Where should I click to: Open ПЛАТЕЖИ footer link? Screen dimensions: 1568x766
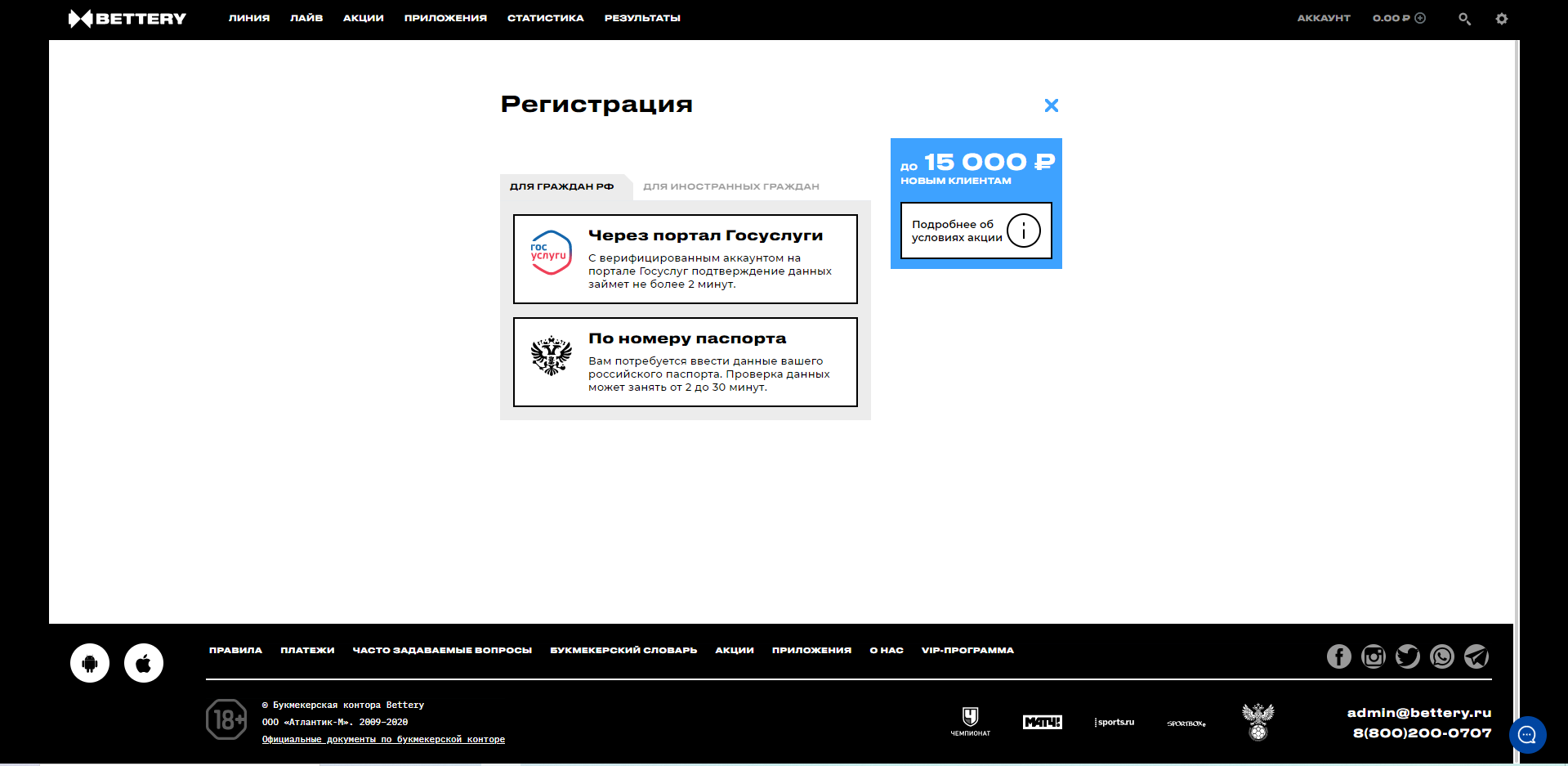(x=307, y=651)
